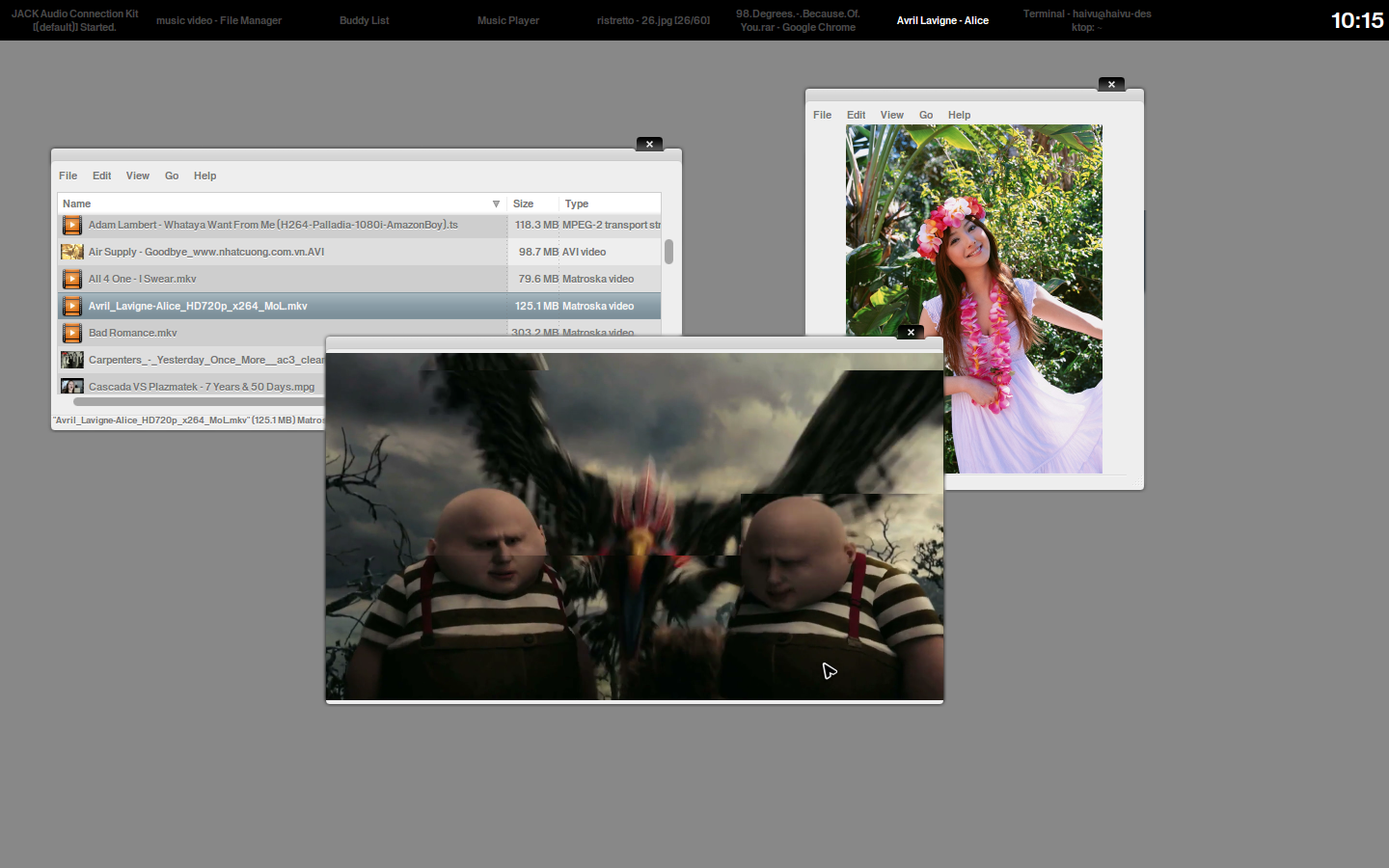This screenshot has height=868, width=1389.
Task: Close the image viewer window
Action: point(1111,84)
